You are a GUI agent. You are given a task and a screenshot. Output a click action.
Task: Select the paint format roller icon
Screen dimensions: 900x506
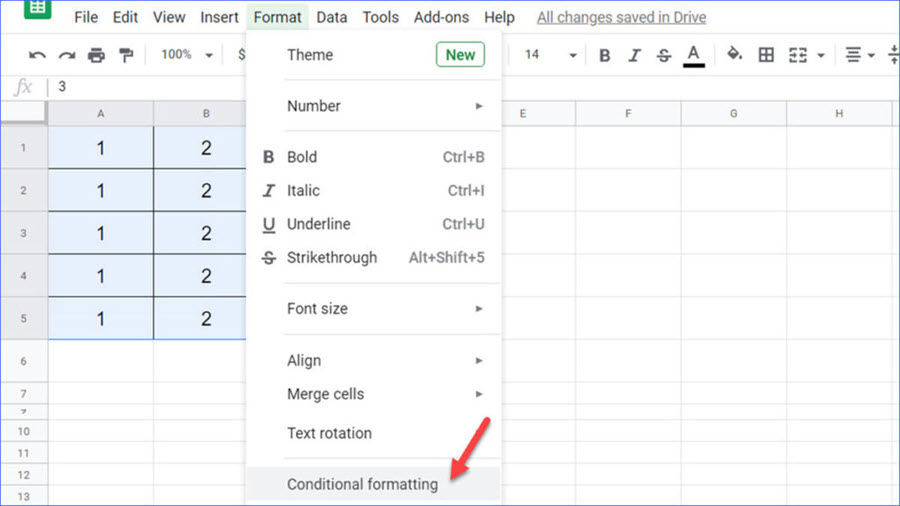click(126, 55)
